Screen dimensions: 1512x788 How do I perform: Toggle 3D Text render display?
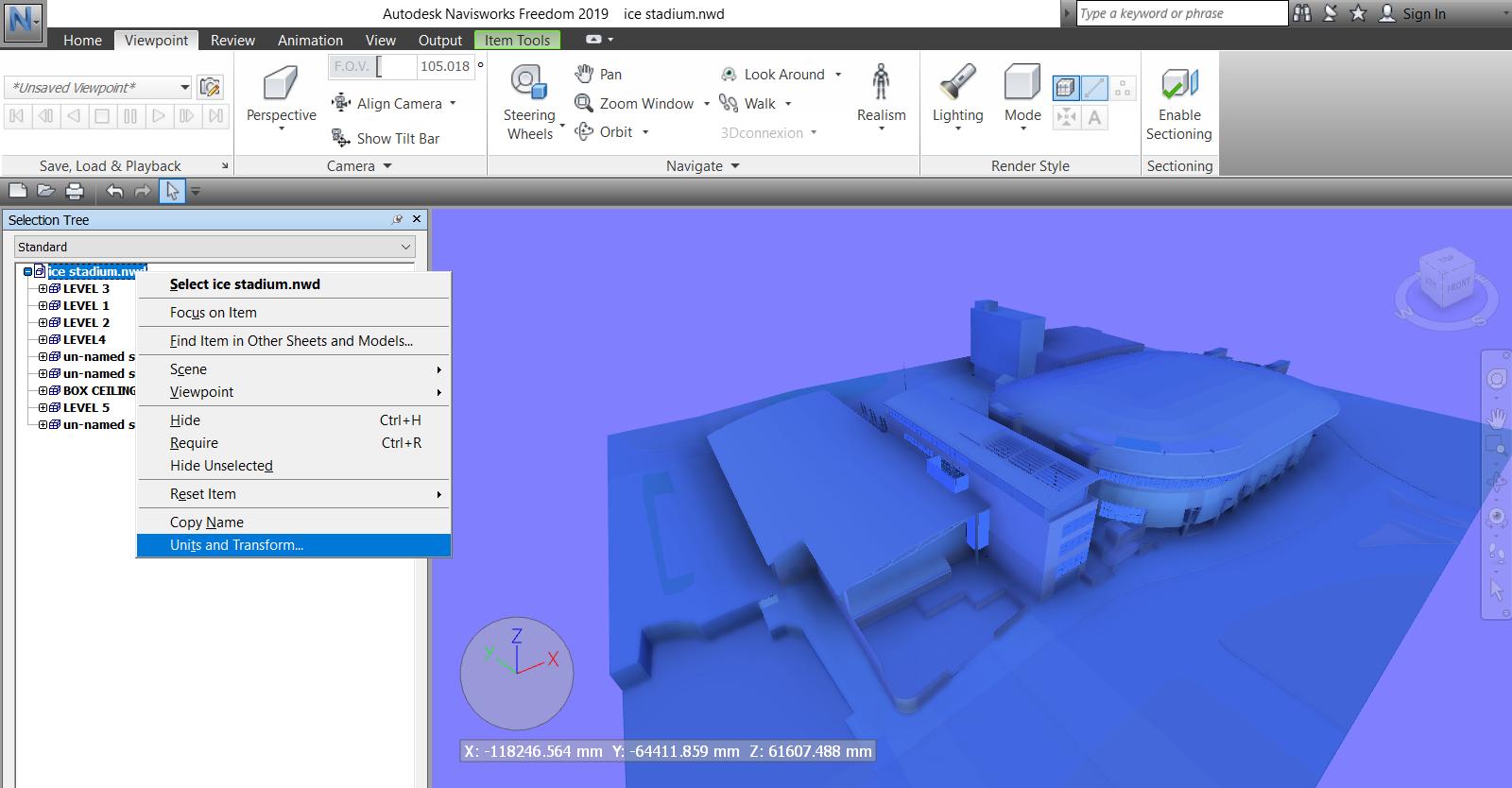point(1094,117)
